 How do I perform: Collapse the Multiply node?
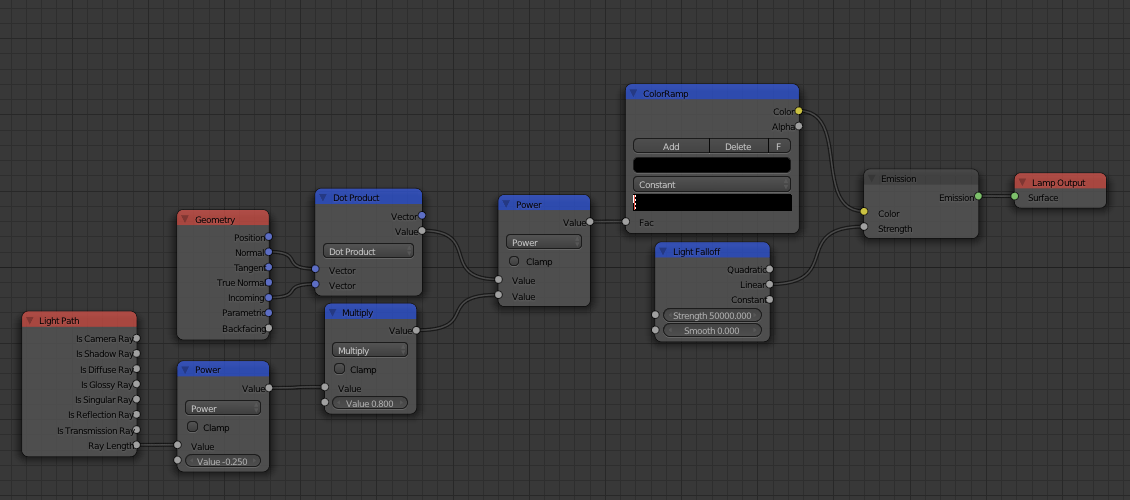click(x=333, y=313)
